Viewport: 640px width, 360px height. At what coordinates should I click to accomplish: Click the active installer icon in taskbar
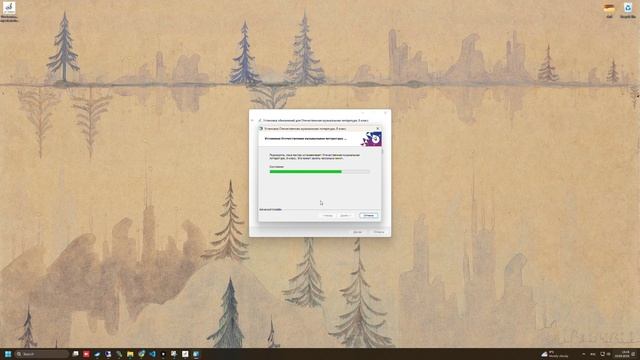click(x=196, y=354)
